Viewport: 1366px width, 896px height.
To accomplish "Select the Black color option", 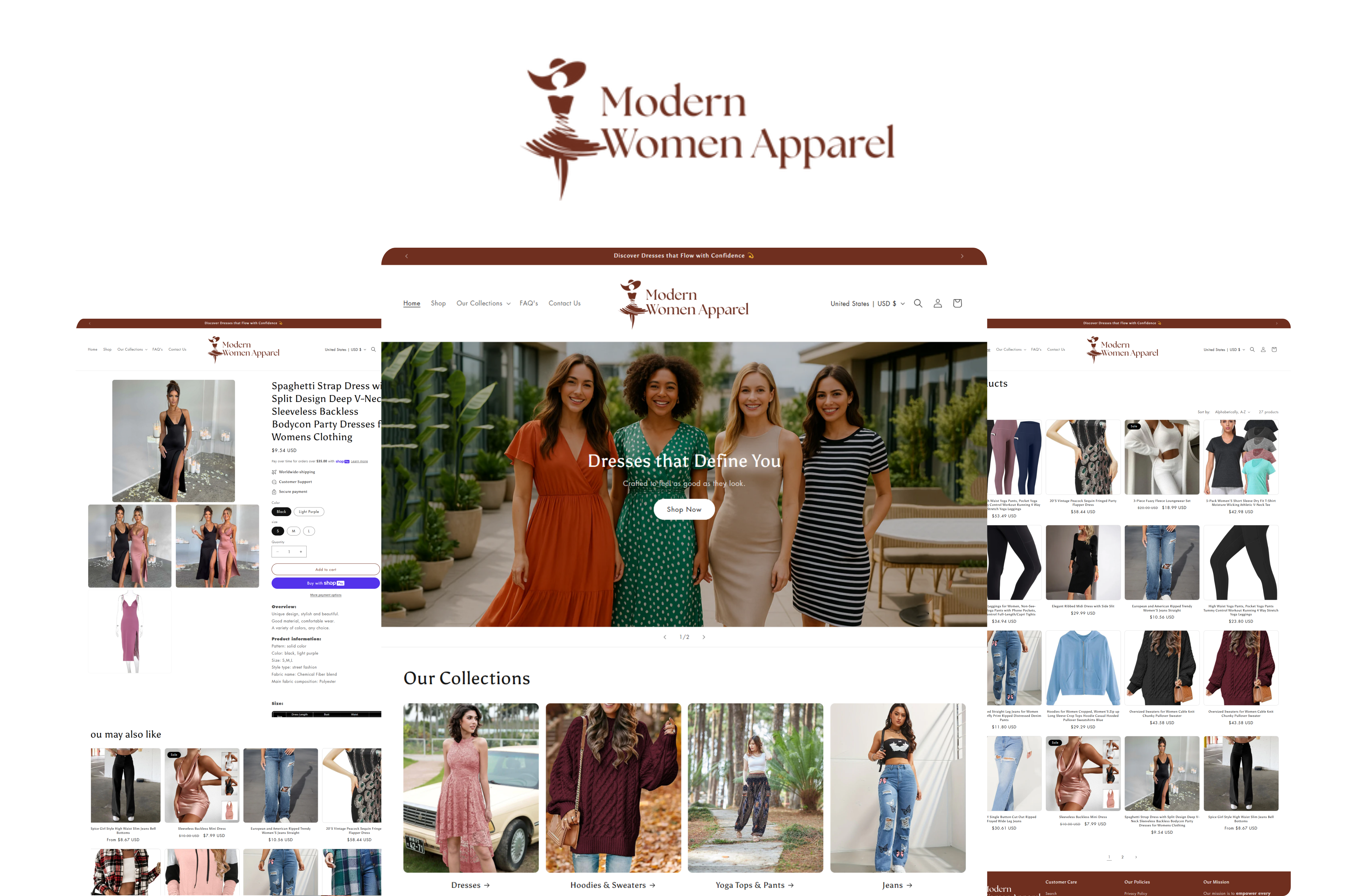I will coord(281,512).
